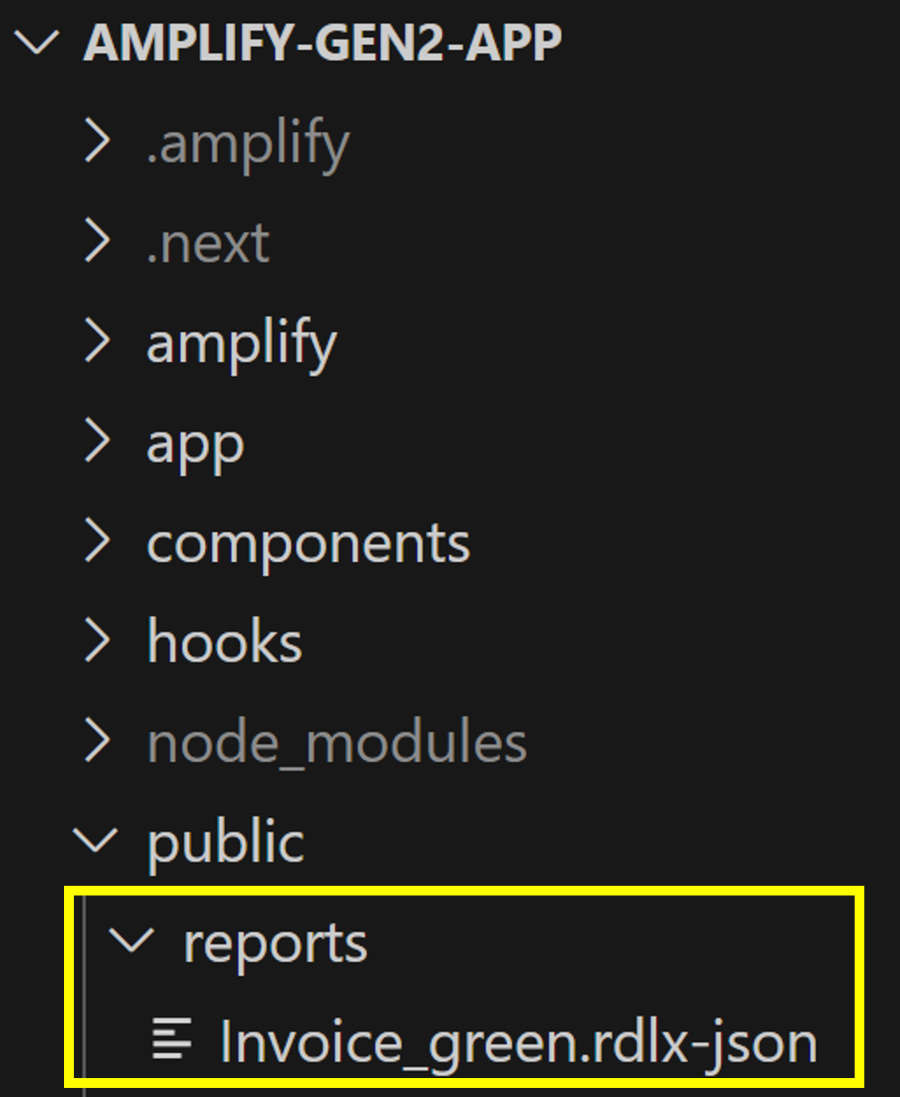This screenshot has width=900, height=1097.
Task: Select the app folder label
Action: tap(195, 446)
